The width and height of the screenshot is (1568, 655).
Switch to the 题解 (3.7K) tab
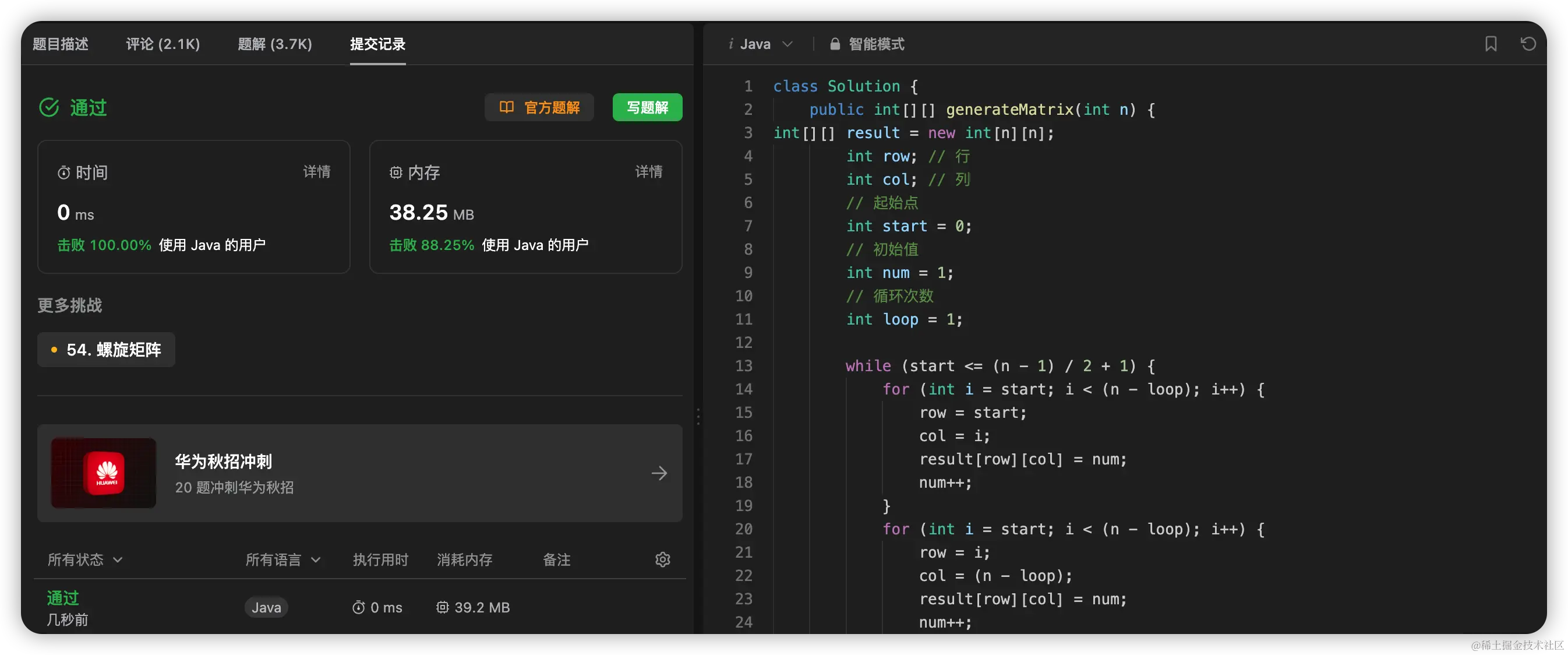(274, 44)
